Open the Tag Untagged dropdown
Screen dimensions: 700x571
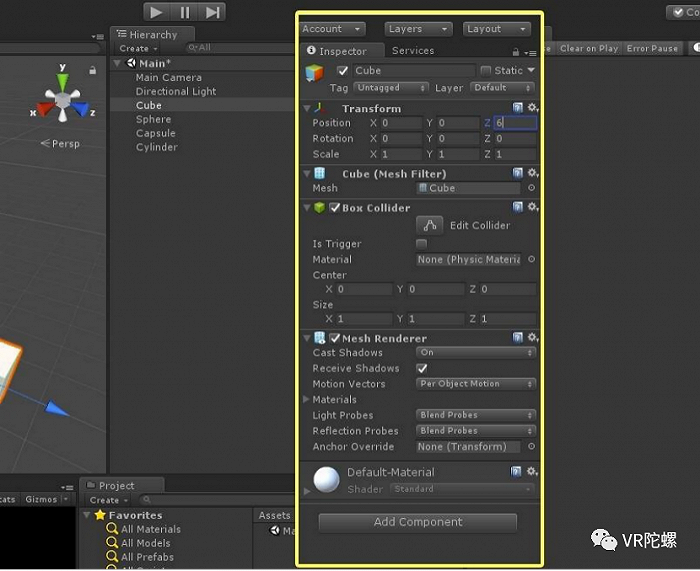[x=391, y=88]
